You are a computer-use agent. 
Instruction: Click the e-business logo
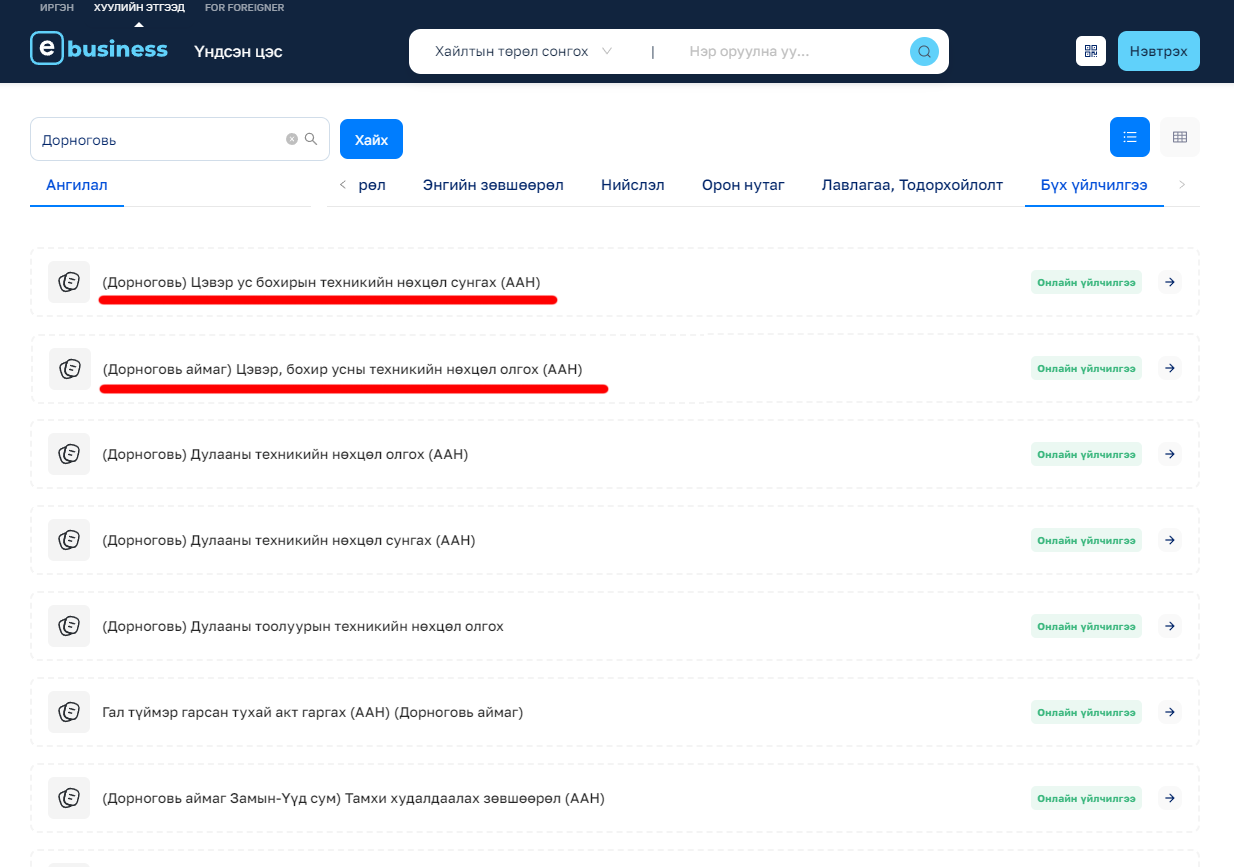click(99, 49)
